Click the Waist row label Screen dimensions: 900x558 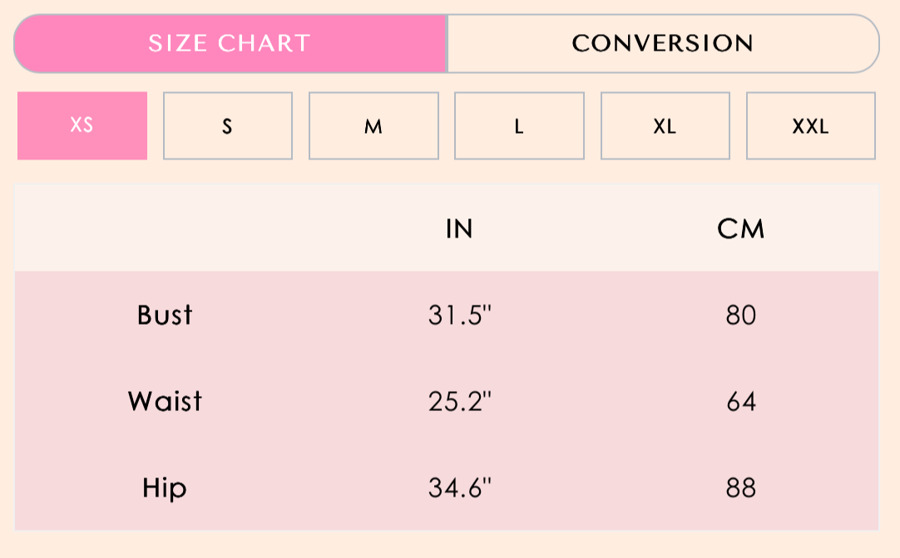point(165,402)
